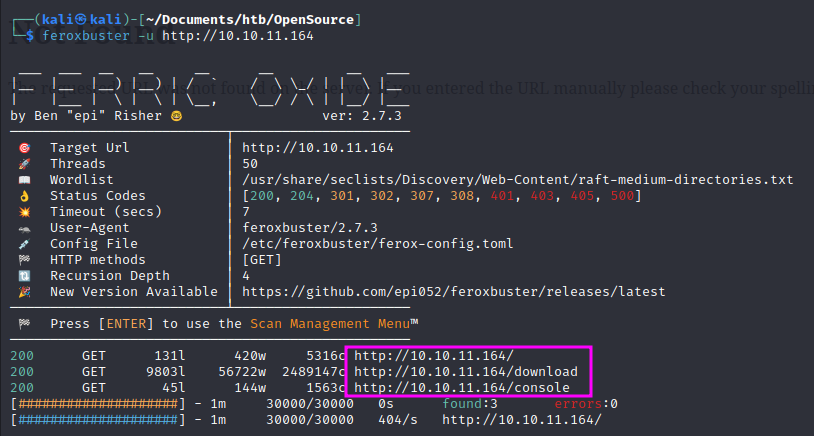Click the syringe emoji beside Config File
The height and width of the screenshot is (436, 814).
coord(24,244)
